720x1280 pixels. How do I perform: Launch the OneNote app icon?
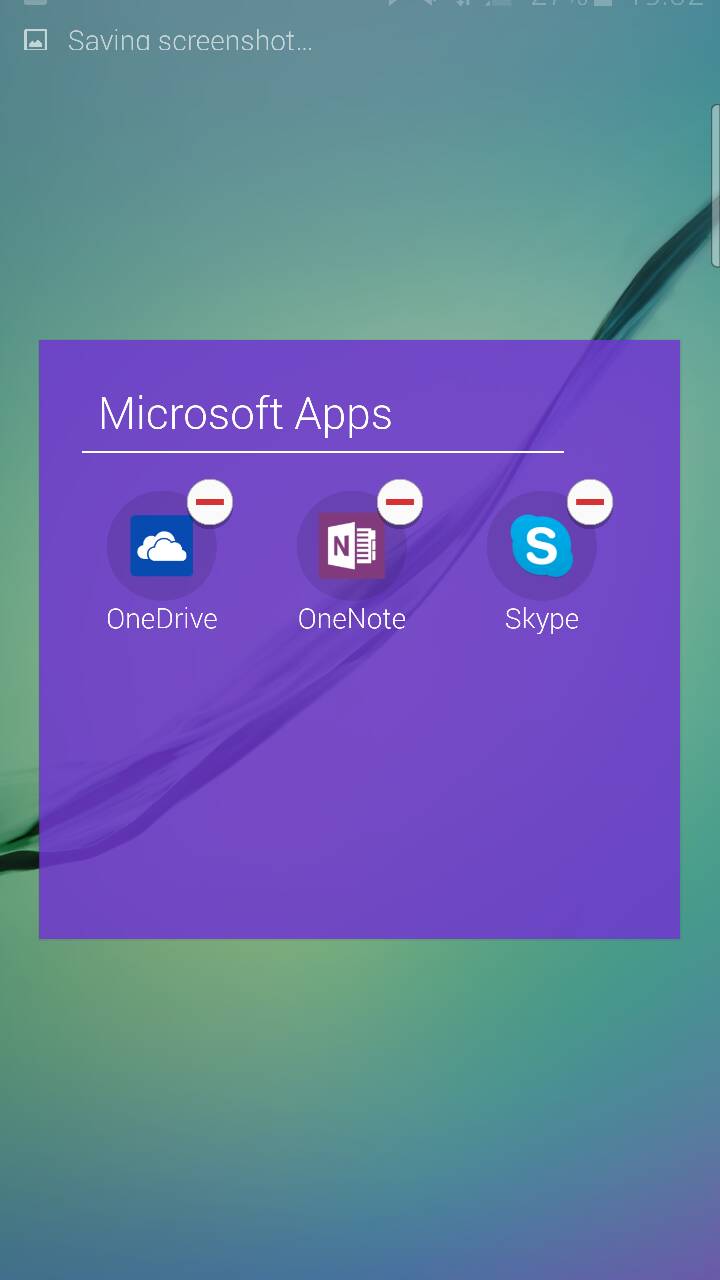(351, 546)
